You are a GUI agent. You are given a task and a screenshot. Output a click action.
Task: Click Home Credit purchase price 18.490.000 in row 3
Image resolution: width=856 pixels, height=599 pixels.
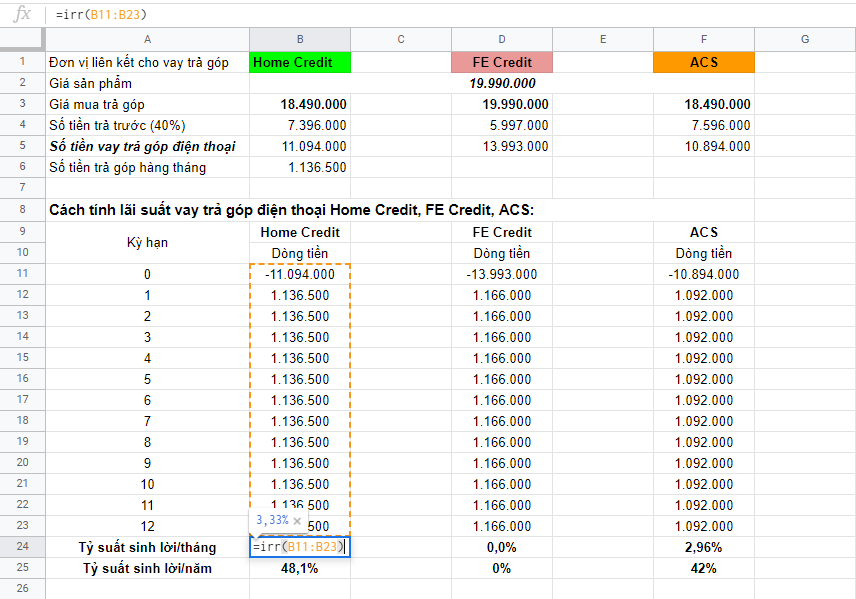point(300,104)
